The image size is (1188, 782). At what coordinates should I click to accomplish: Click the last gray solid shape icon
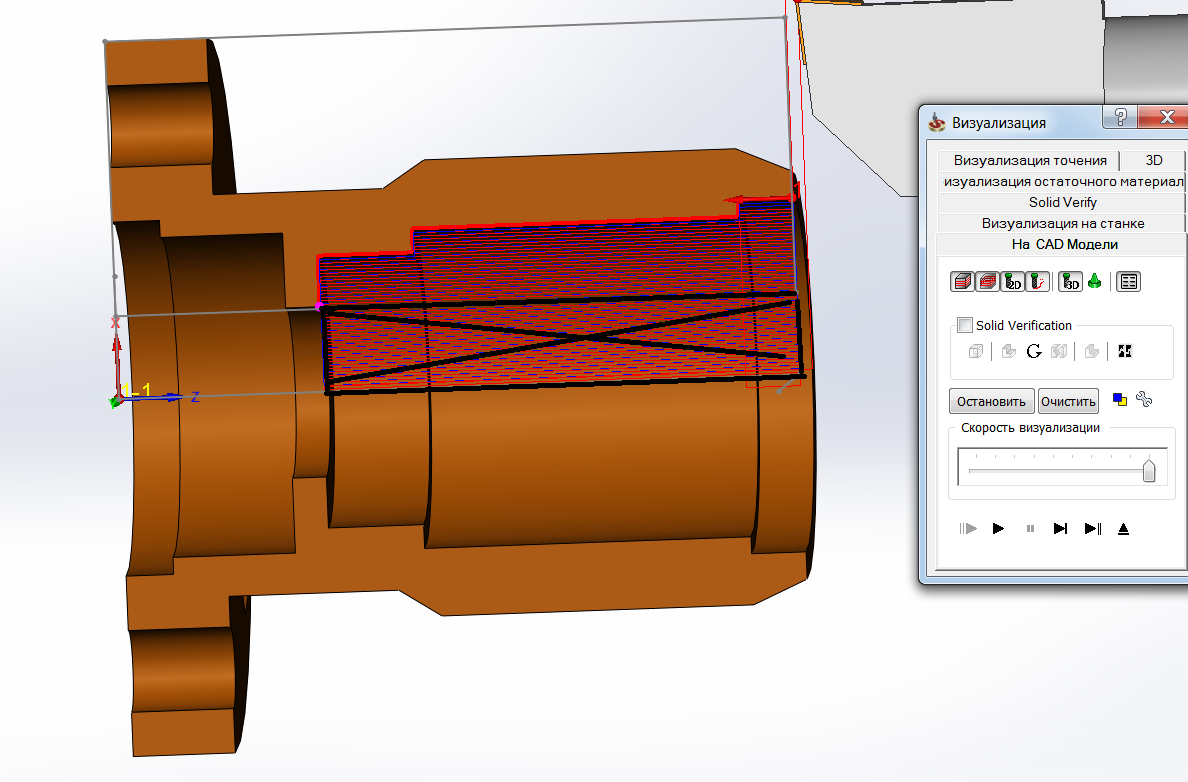pyautogui.click(x=1092, y=351)
